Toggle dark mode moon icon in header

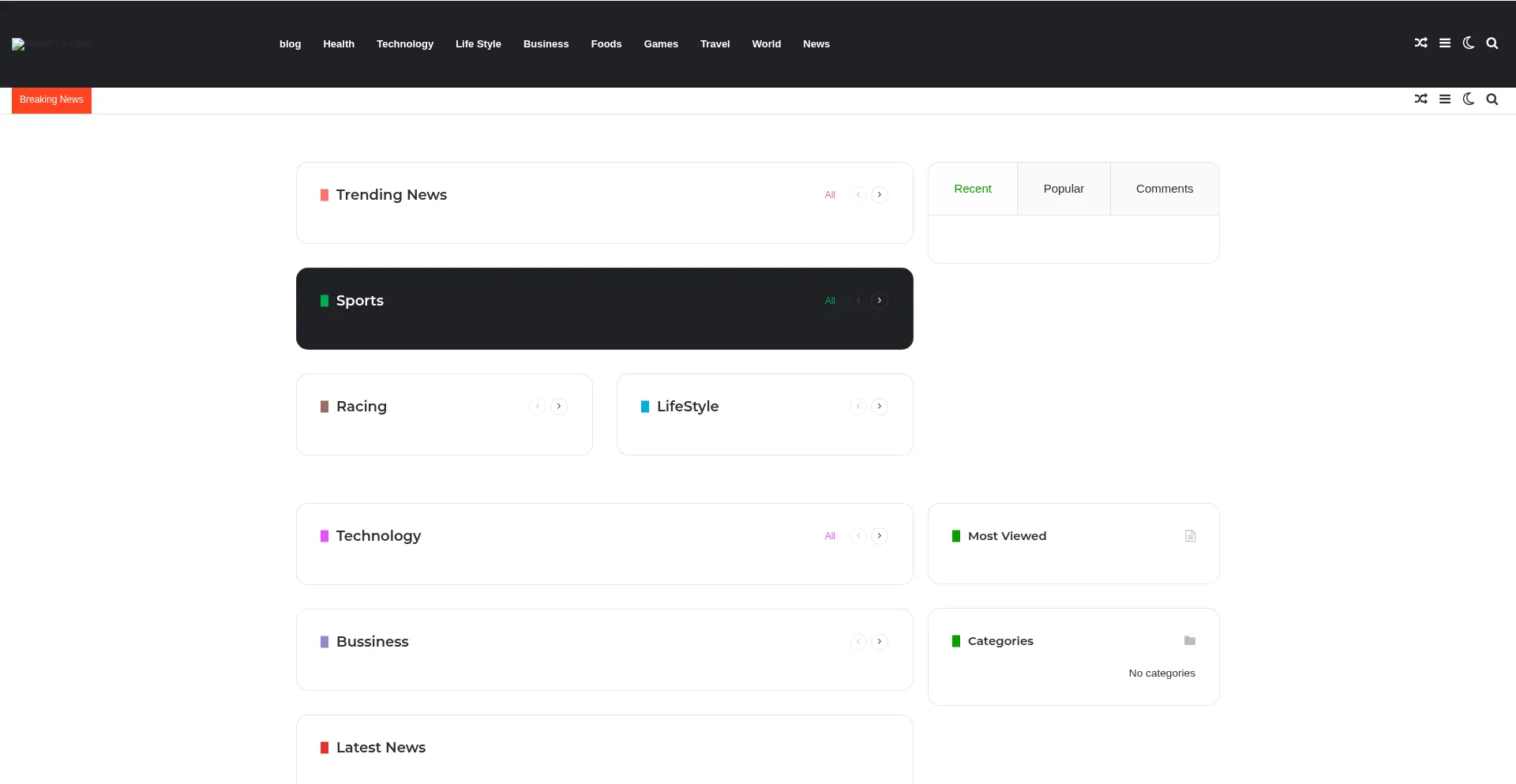point(1468,43)
